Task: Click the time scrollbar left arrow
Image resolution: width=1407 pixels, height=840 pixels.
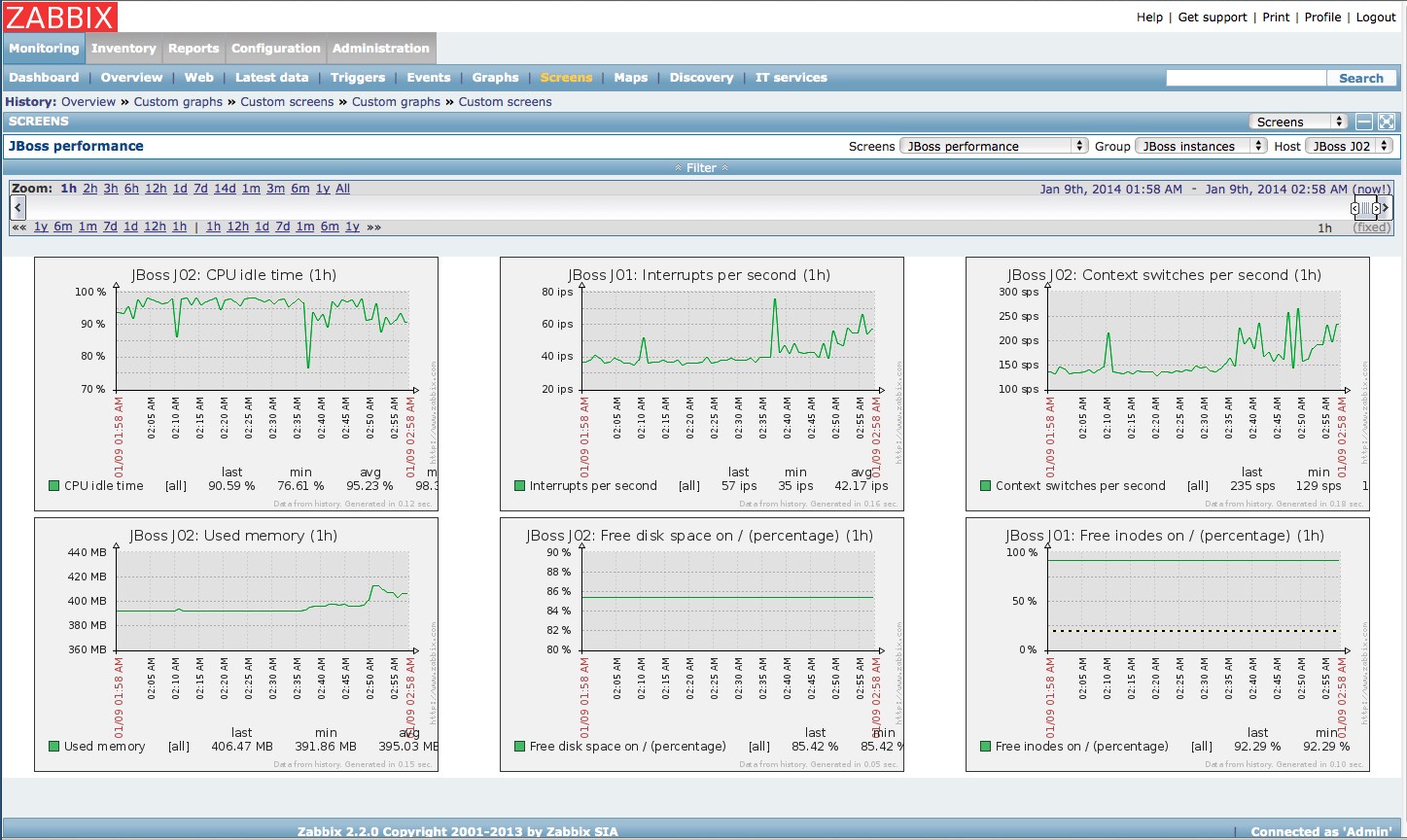Action: [18, 207]
